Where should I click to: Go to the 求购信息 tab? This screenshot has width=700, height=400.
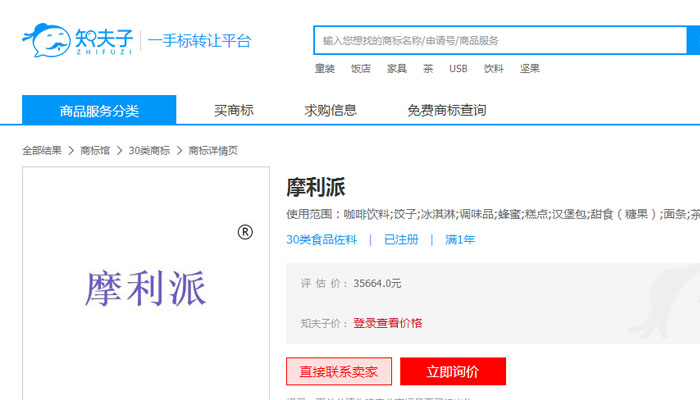point(330,110)
